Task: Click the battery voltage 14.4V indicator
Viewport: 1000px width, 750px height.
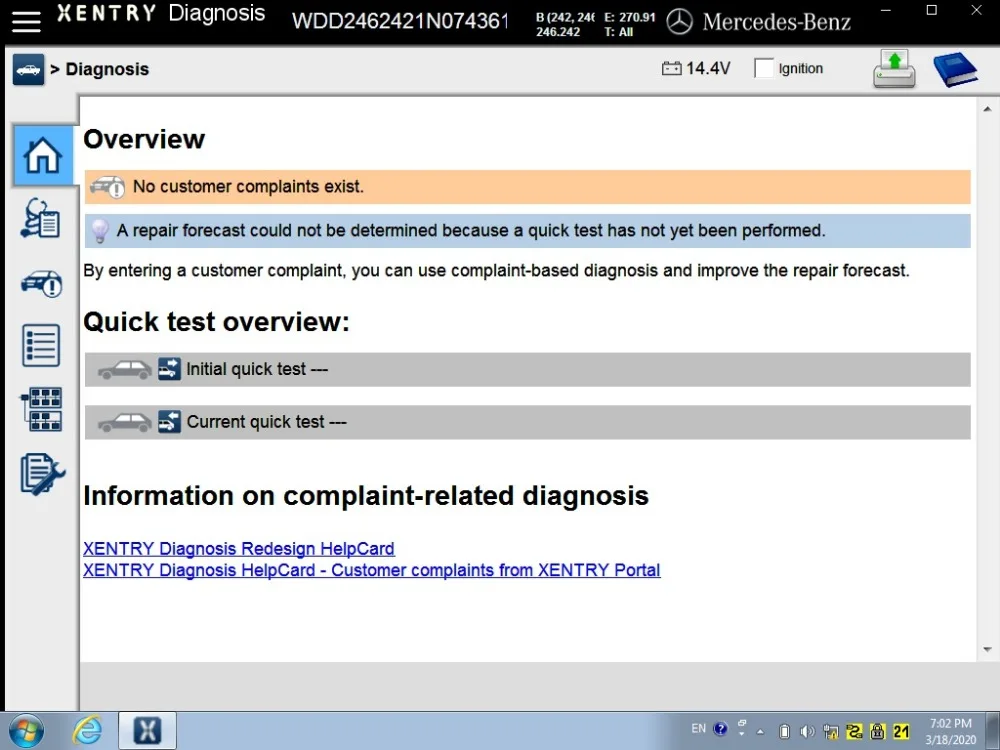Action: (696, 68)
